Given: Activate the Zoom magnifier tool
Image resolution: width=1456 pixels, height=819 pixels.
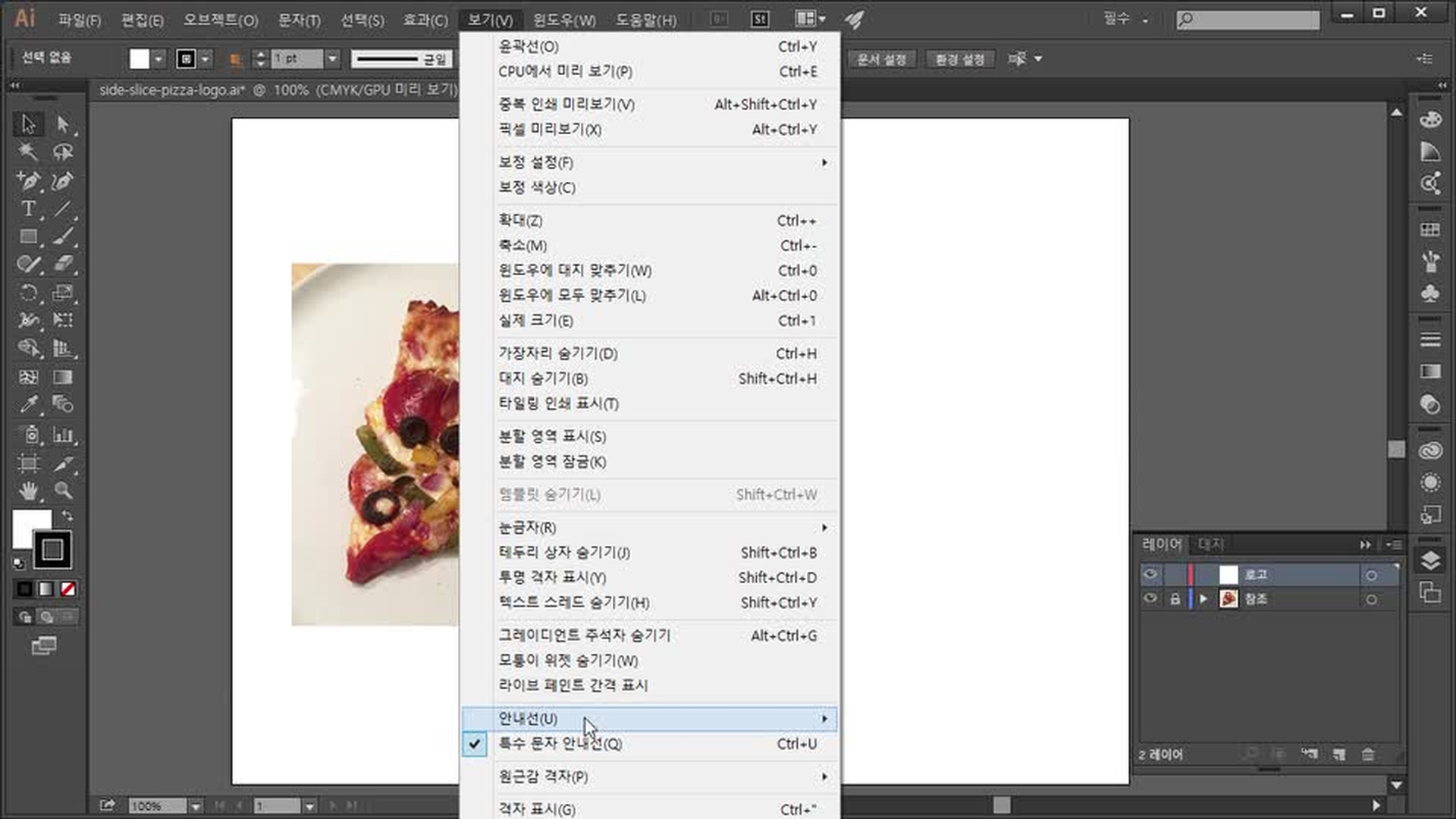Looking at the screenshot, I should click(x=63, y=491).
